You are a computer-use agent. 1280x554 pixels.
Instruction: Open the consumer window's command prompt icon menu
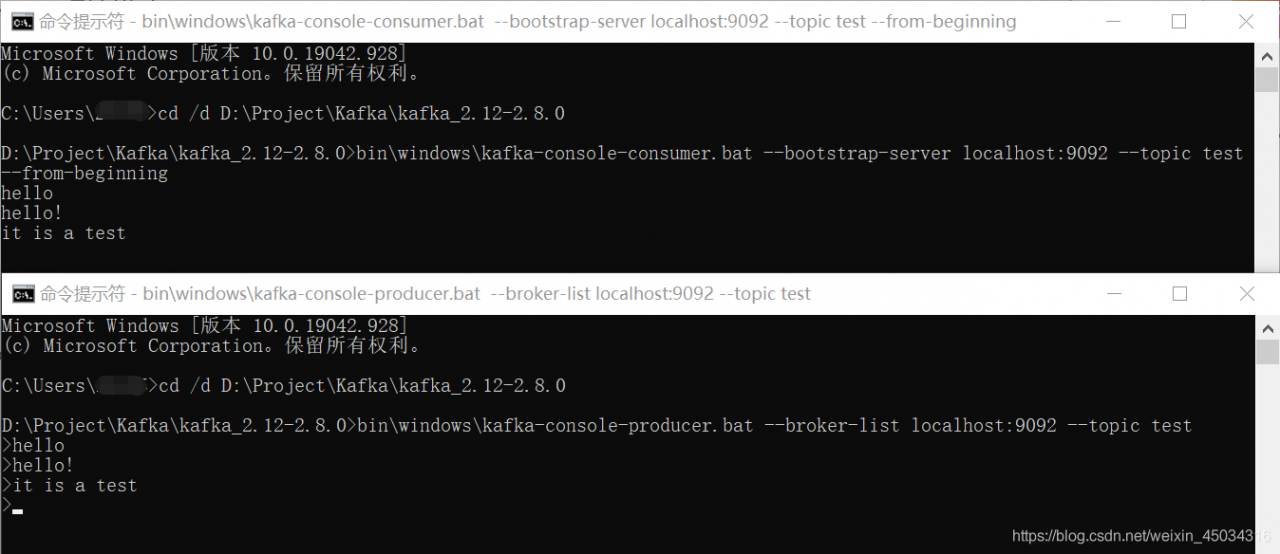(x=22, y=22)
